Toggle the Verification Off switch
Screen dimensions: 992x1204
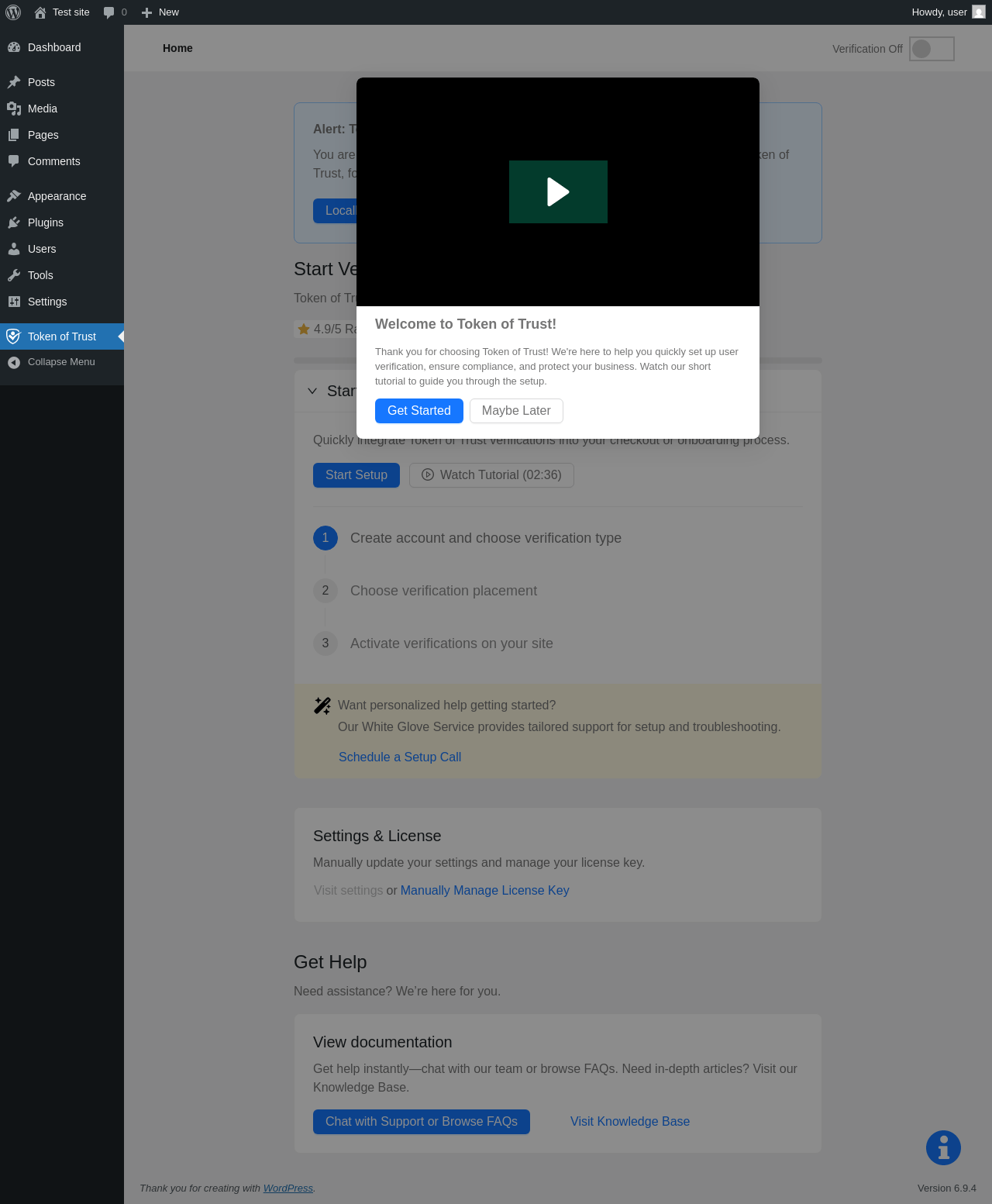pos(932,49)
